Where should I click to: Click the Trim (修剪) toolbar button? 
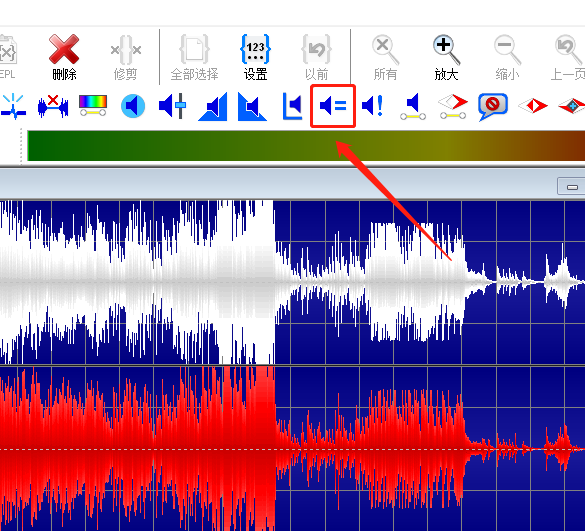[125, 57]
